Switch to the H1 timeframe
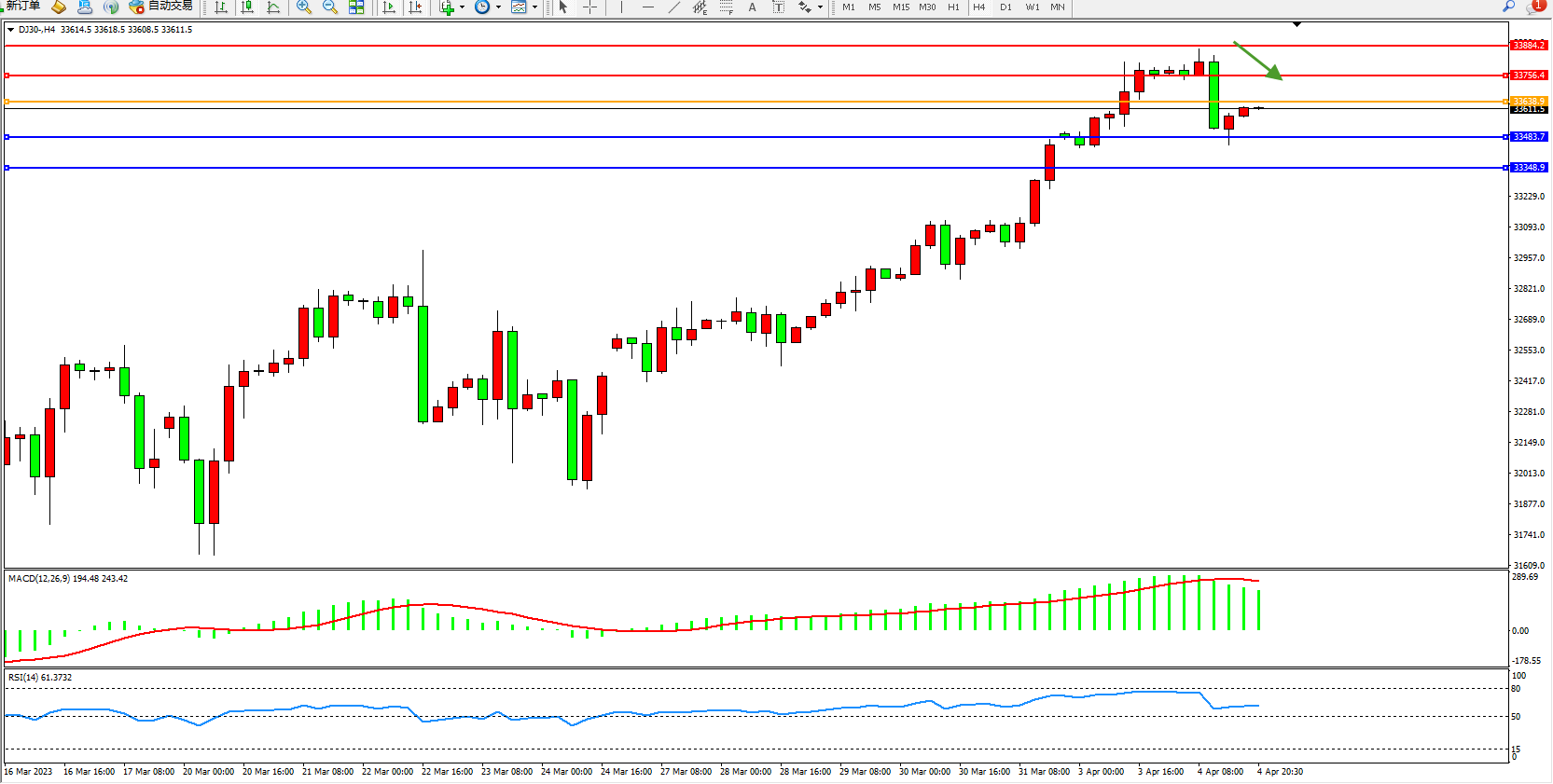 pos(953,7)
